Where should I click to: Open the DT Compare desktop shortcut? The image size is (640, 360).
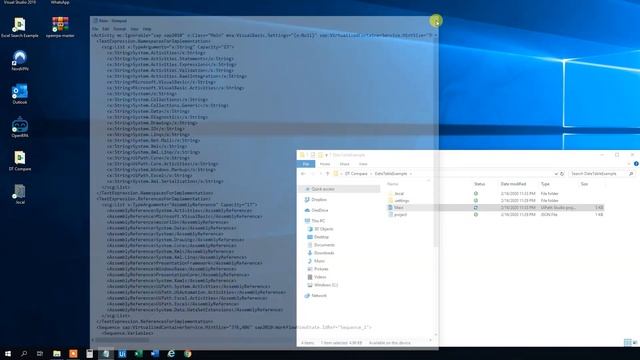tap(20, 161)
